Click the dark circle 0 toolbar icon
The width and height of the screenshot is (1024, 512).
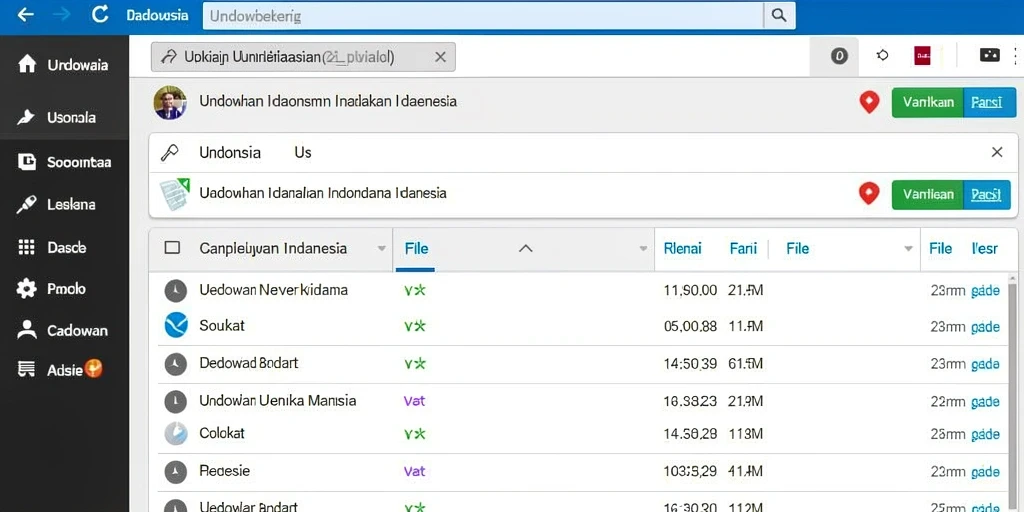click(839, 57)
